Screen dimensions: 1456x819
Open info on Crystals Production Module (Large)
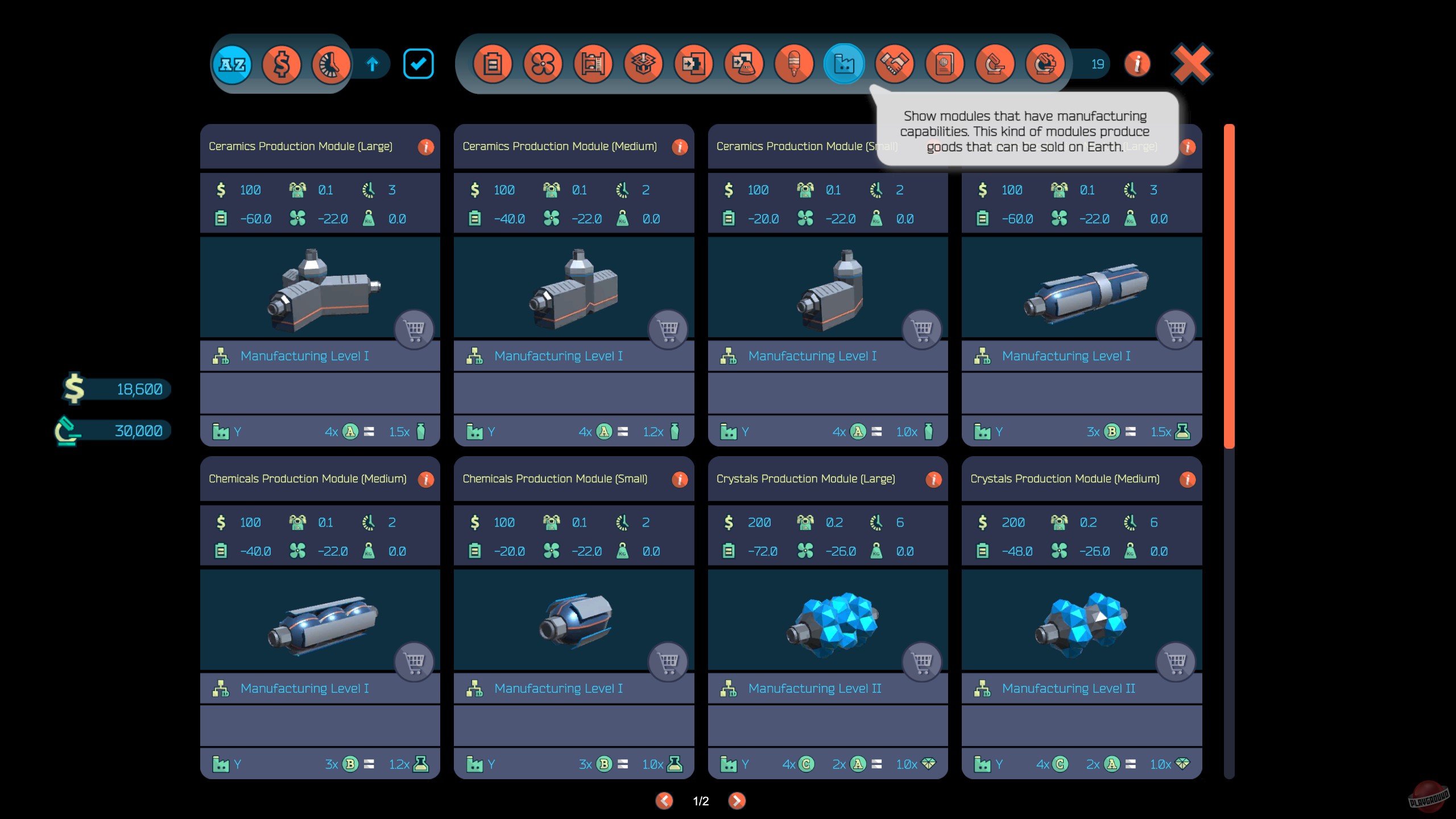pos(933,479)
